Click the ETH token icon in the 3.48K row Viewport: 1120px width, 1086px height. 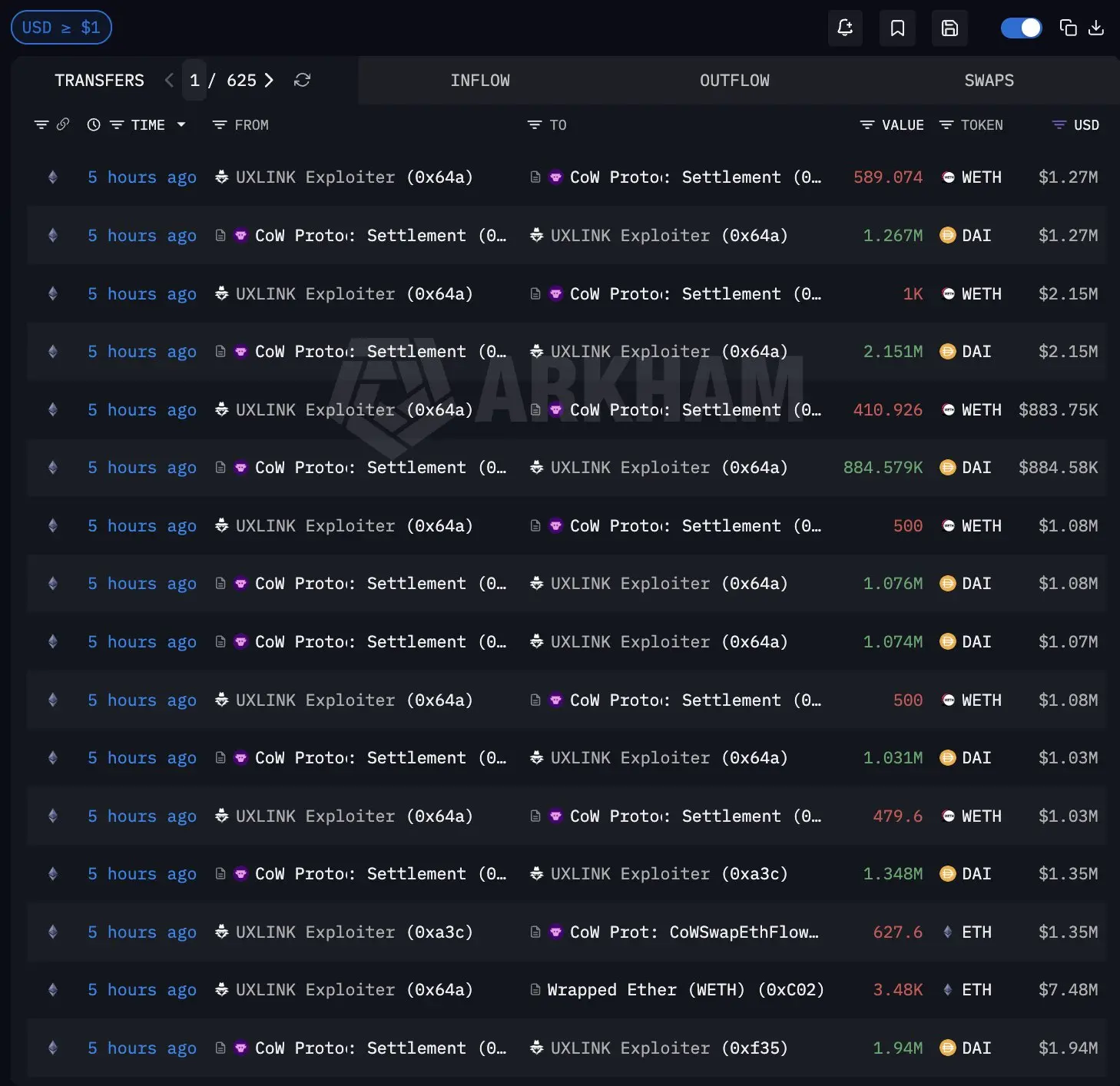pyautogui.click(x=948, y=990)
